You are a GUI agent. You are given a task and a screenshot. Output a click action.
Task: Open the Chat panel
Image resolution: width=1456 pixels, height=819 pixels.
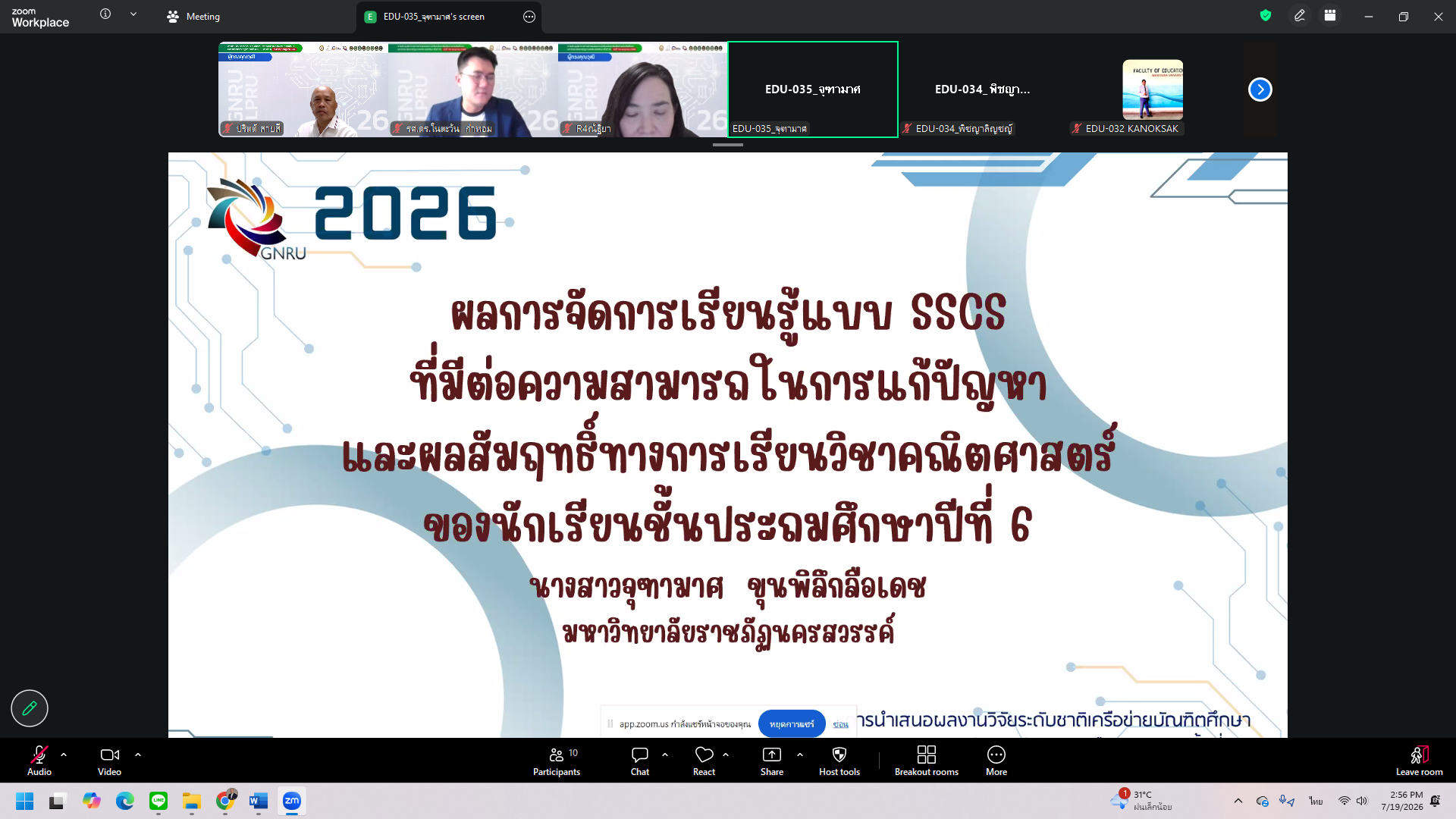640,761
